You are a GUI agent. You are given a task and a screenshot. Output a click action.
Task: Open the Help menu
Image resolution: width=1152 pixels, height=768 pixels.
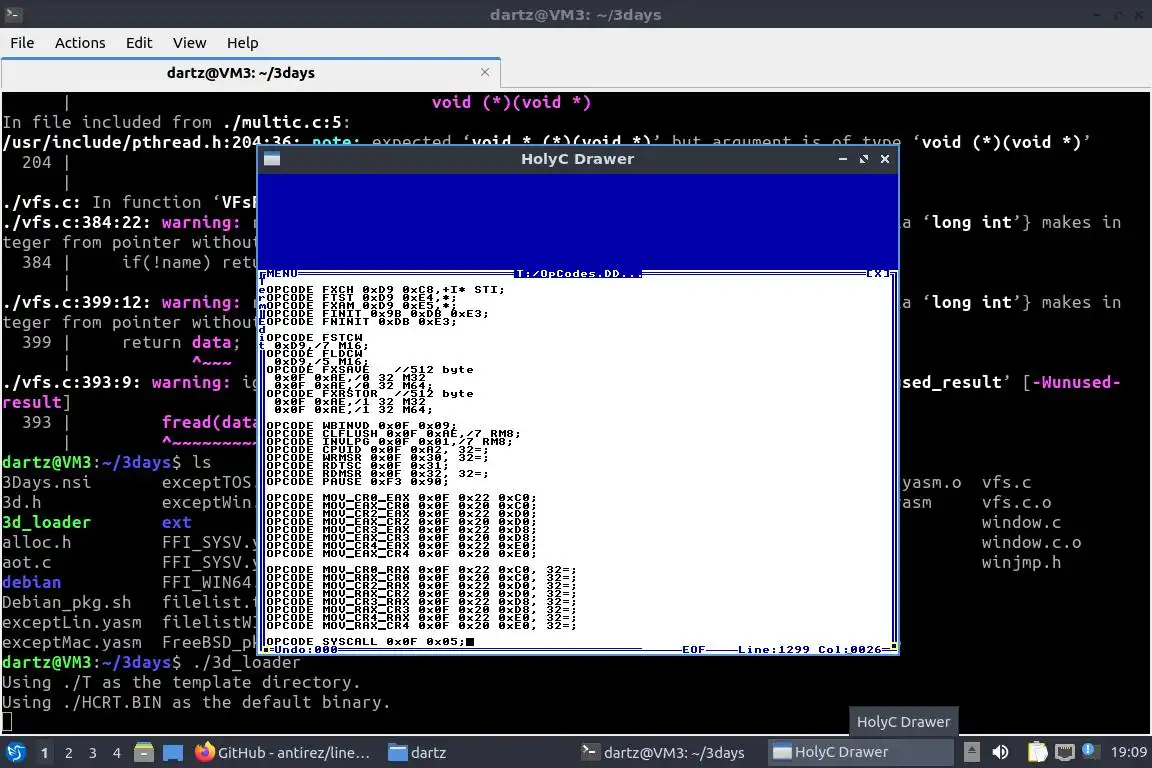242,43
